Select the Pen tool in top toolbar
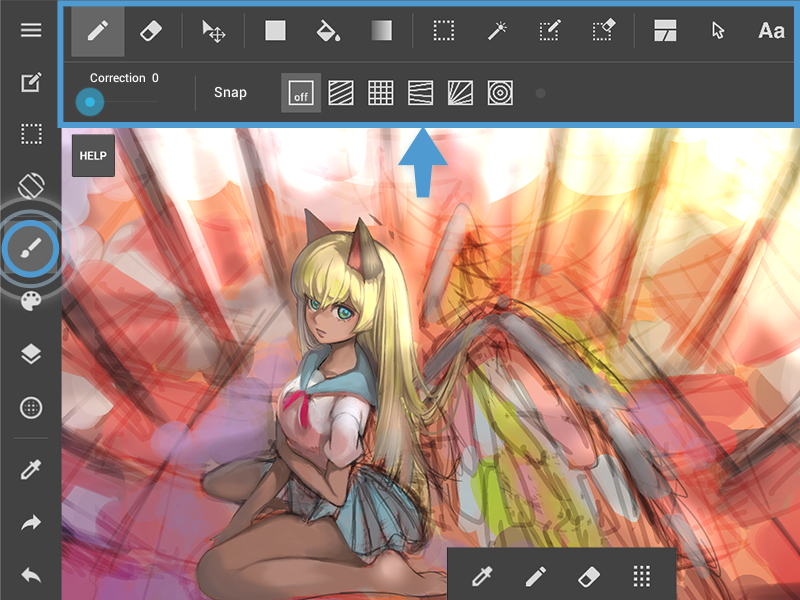The image size is (800, 600). point(97,31)
